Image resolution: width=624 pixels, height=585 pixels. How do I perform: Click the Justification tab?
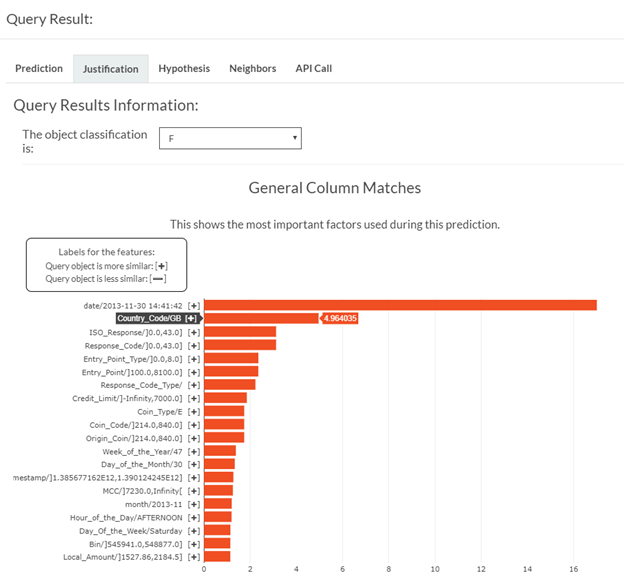[x=110, y=69]
